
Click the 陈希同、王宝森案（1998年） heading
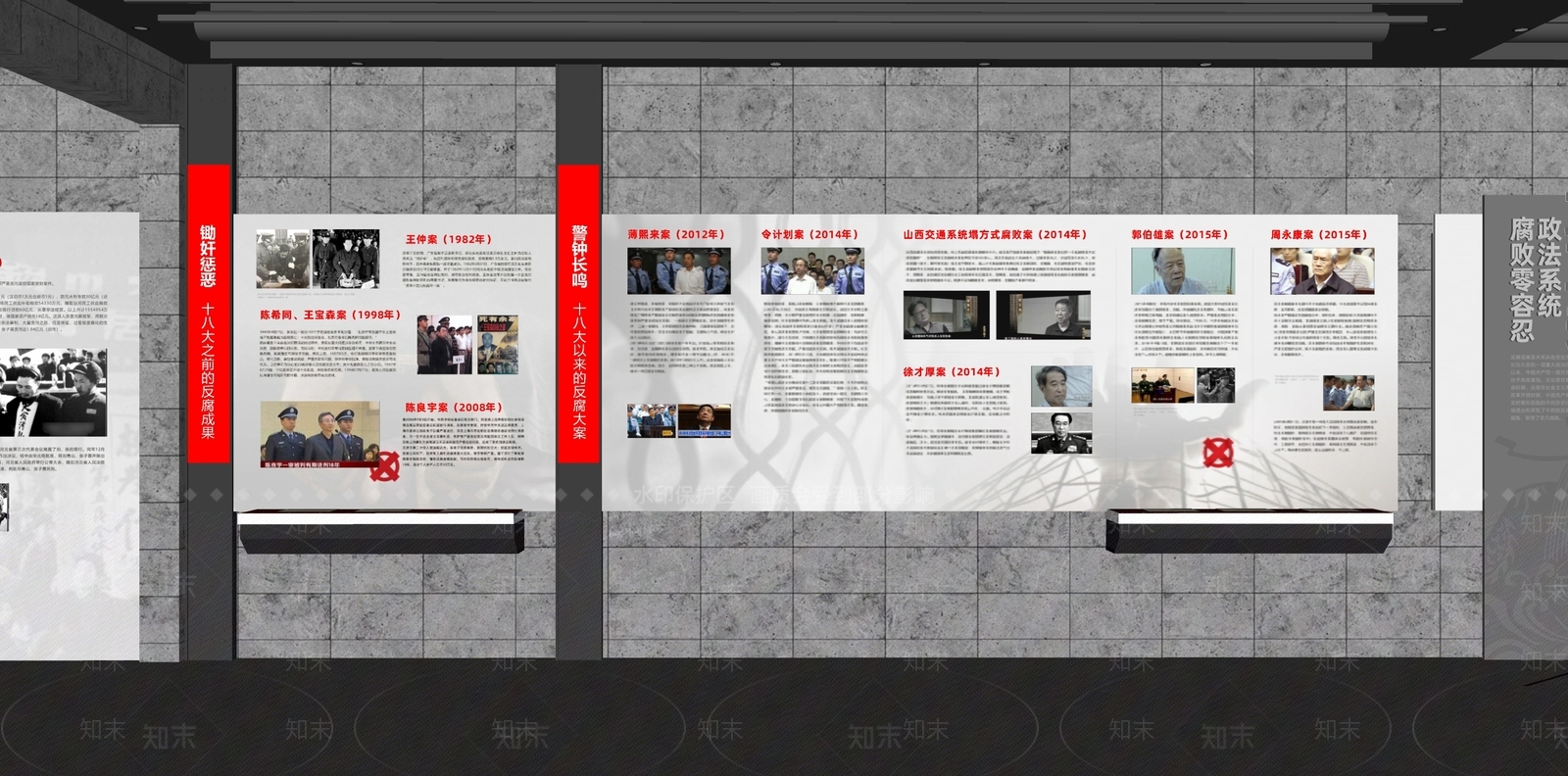click(330, 315)
